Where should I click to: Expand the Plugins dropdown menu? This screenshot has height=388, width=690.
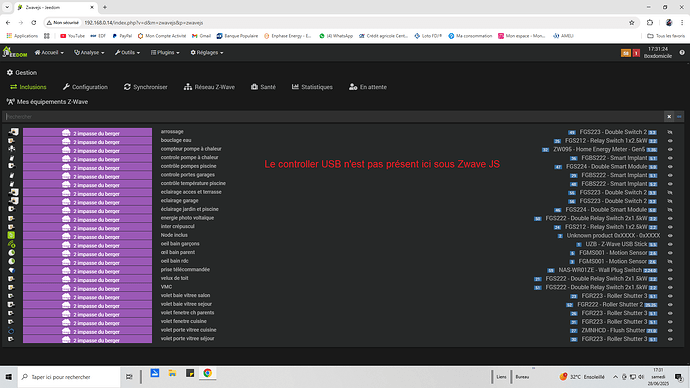(x=165, y=52)
